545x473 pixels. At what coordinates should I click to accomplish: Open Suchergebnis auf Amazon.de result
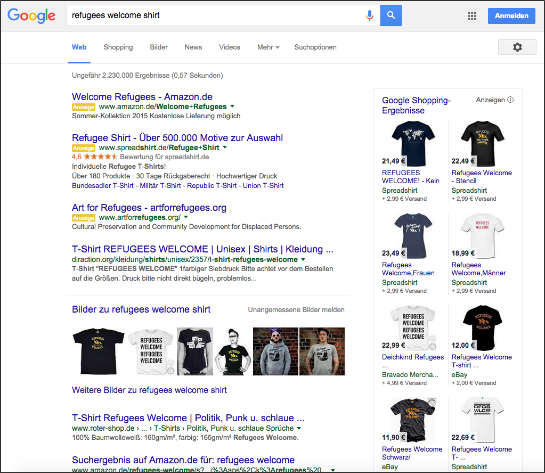click(183, 460)
